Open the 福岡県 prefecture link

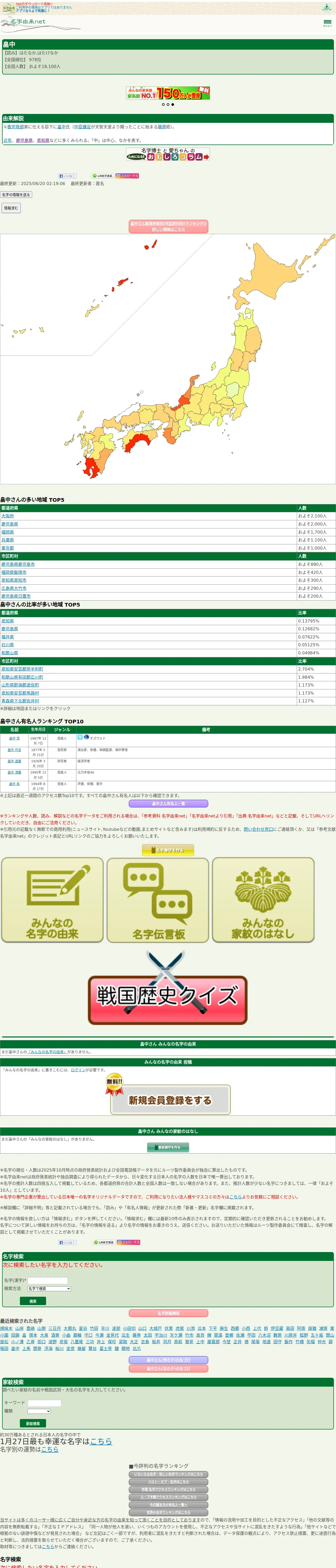point(7,532)
